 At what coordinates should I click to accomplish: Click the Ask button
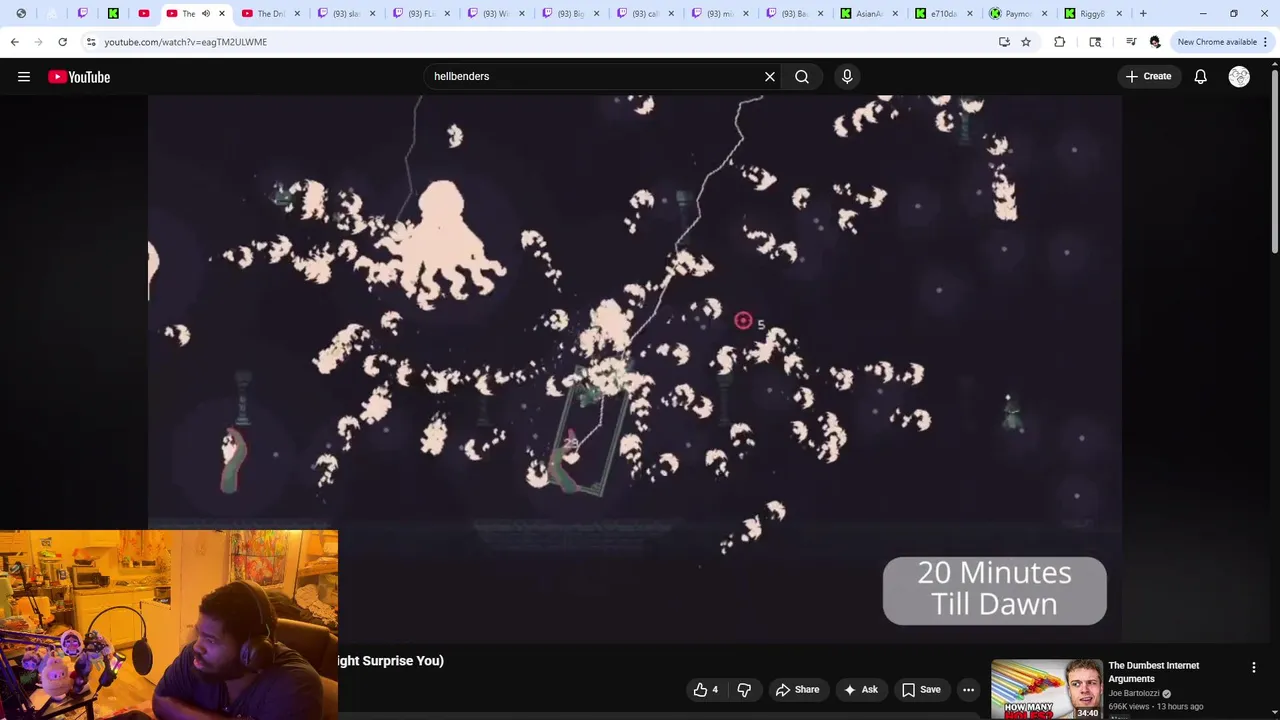pyautogui.click(x=860, y=690)
